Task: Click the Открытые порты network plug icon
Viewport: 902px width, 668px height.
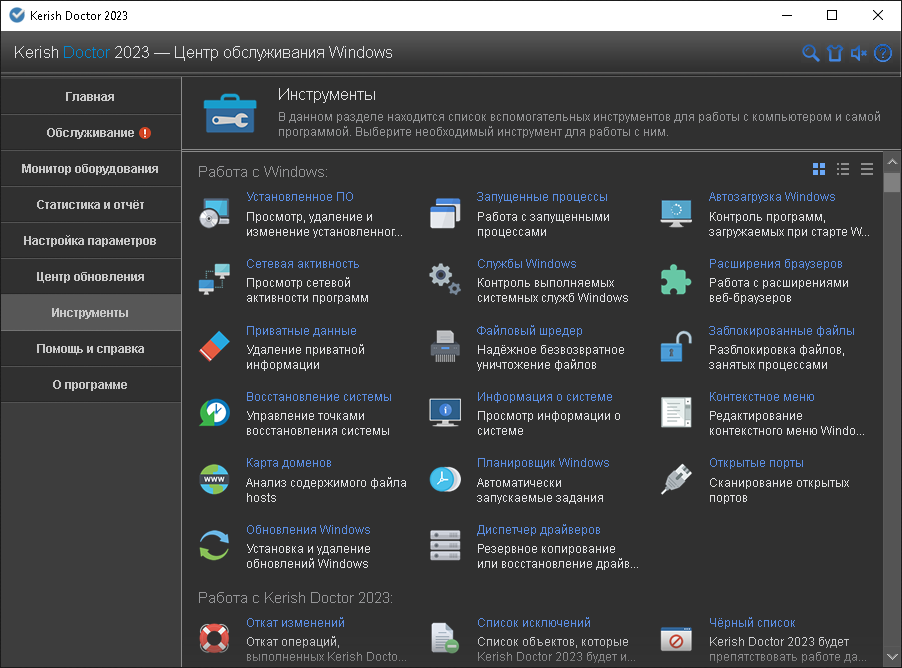Action: pyautogui.click(x=676, y=479)
